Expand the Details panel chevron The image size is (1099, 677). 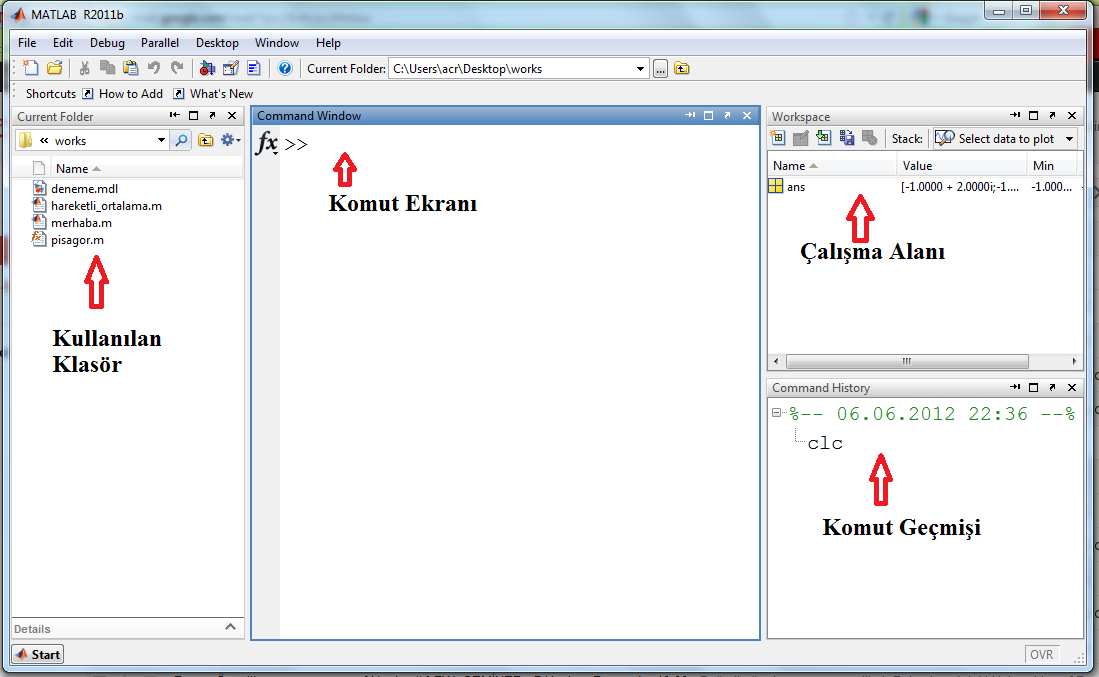pos(231,627)
